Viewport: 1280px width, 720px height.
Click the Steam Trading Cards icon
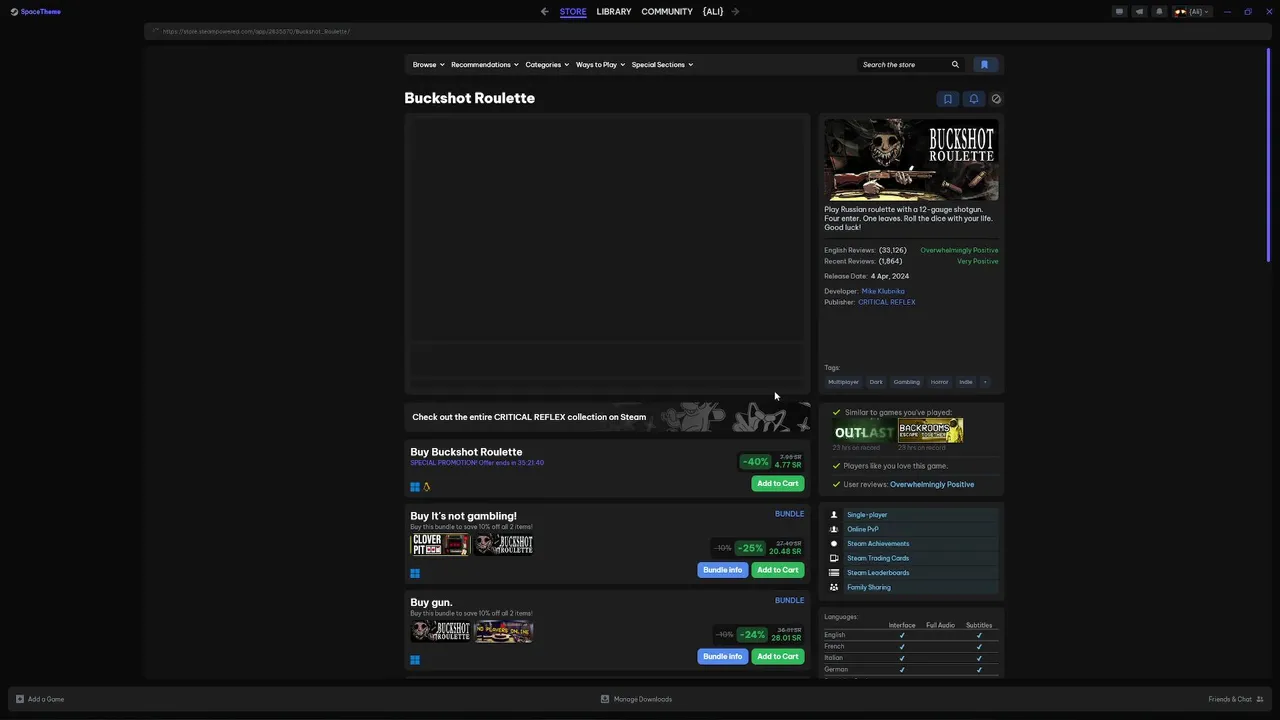click(x=834, y=558)
